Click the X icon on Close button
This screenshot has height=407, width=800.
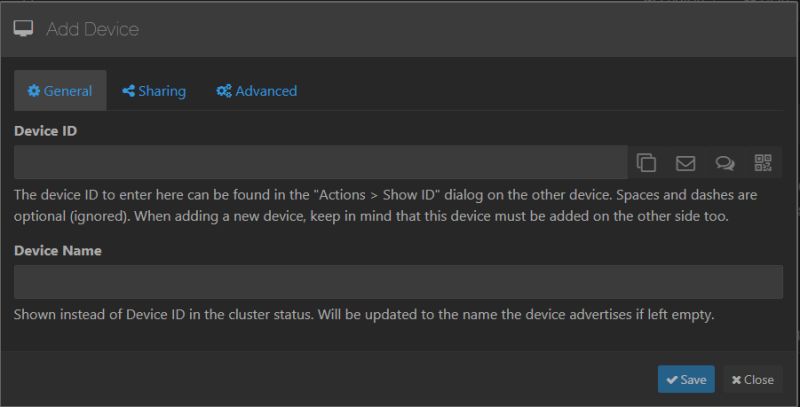click(x=736, y=380)
